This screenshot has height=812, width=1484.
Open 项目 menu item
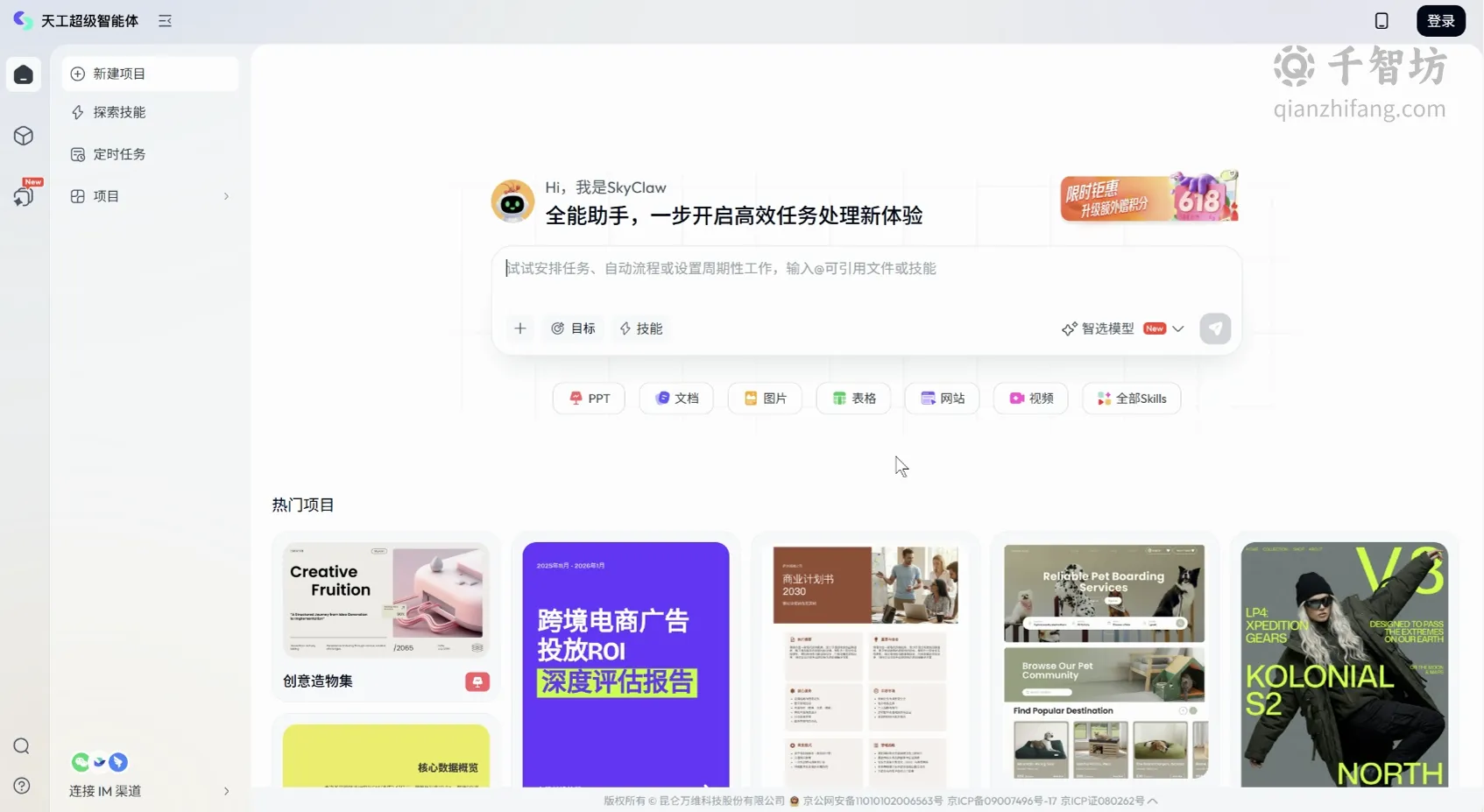coord(150,196)
